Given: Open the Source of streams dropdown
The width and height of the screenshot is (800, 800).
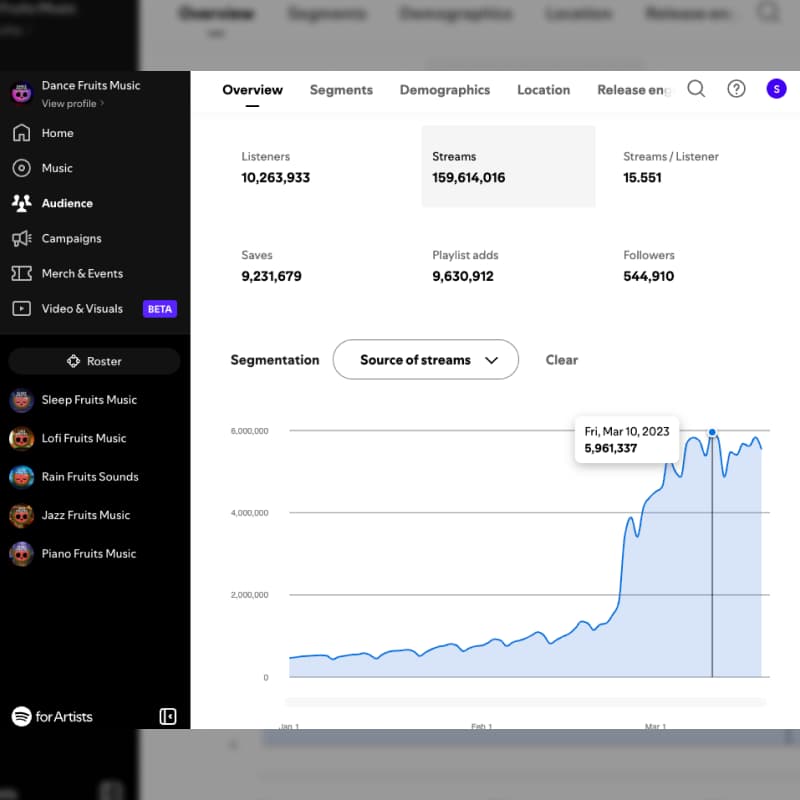Looking at the screenshot, I should [x=425, y=359].
